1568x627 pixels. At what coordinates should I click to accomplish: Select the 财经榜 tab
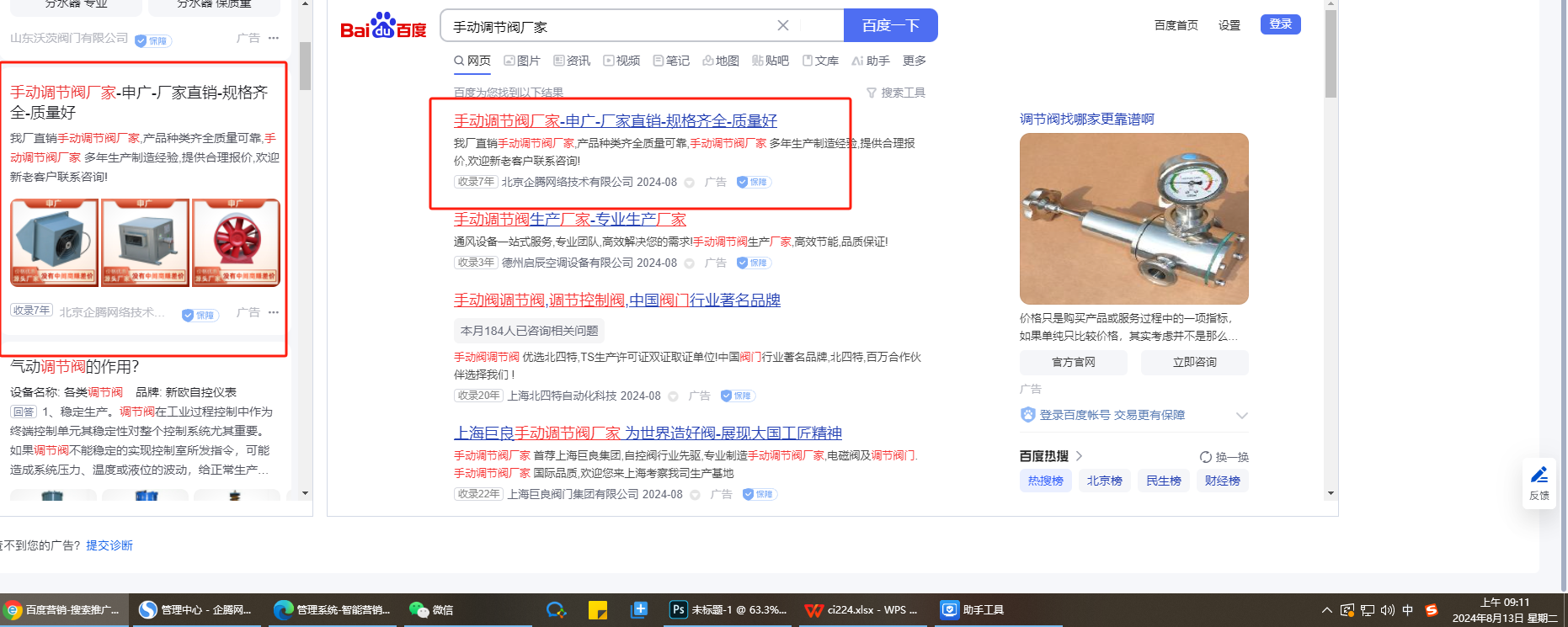(x=1222, y=481)
